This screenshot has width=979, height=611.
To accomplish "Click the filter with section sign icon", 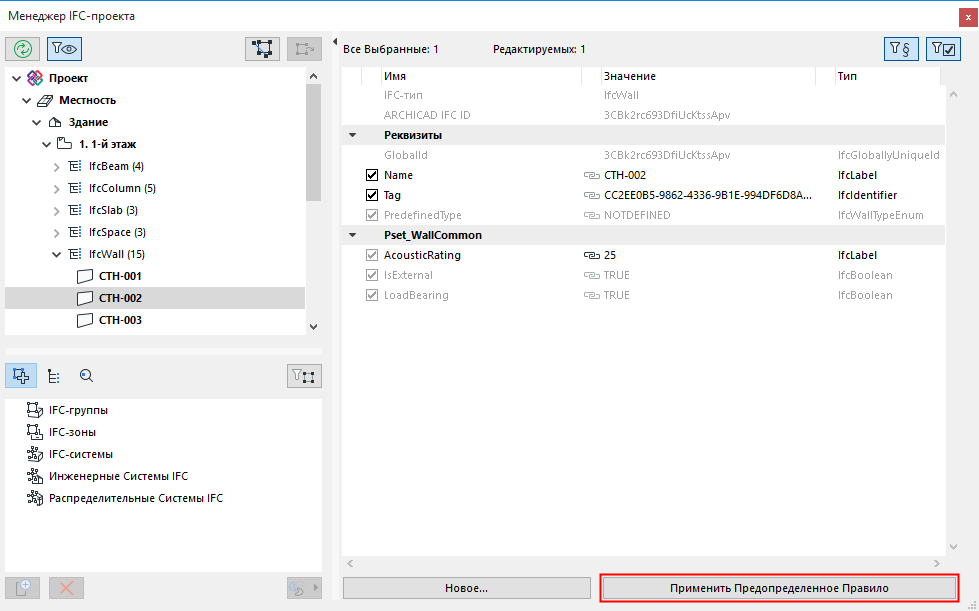I will (x=901, y=48).
